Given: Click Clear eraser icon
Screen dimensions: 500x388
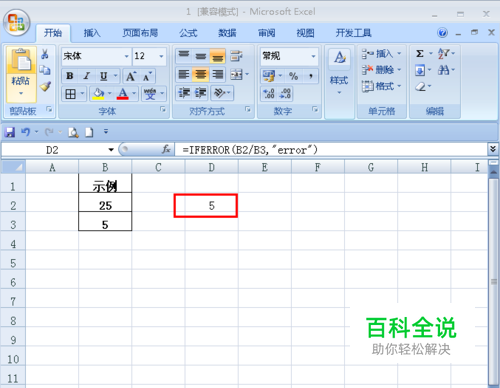Looking at the screenshot, I should tap(421, 87).
